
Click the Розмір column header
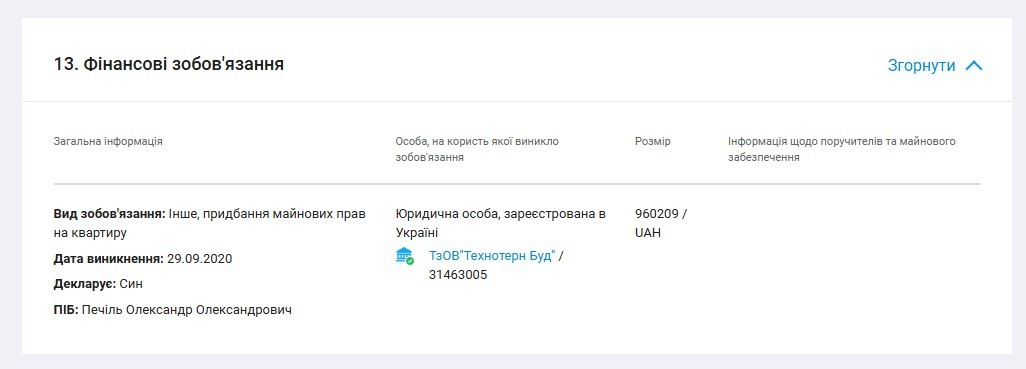[x=652, y=141]
